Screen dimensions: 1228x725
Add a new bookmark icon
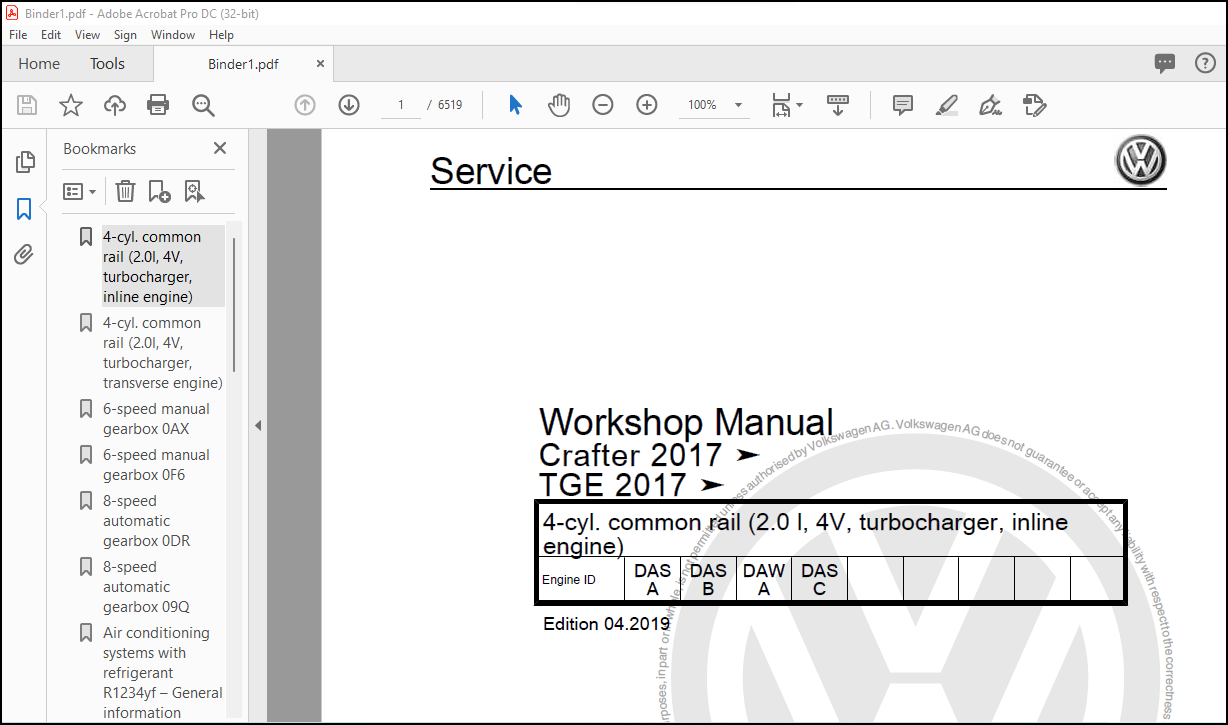pos(159,191)
